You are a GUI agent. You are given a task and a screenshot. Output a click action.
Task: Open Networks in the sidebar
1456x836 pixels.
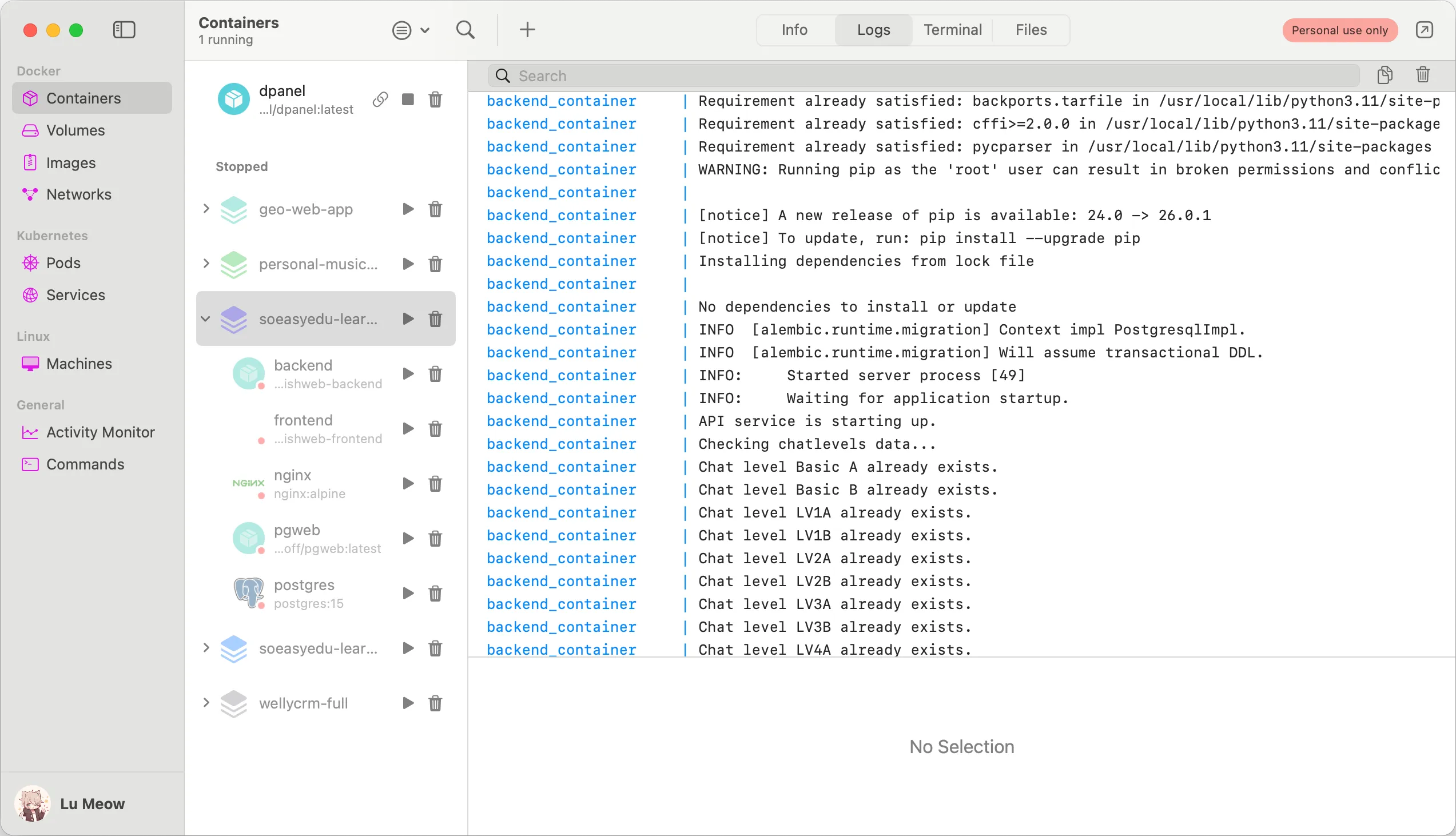pyautogui.click(x=92, y=194)
